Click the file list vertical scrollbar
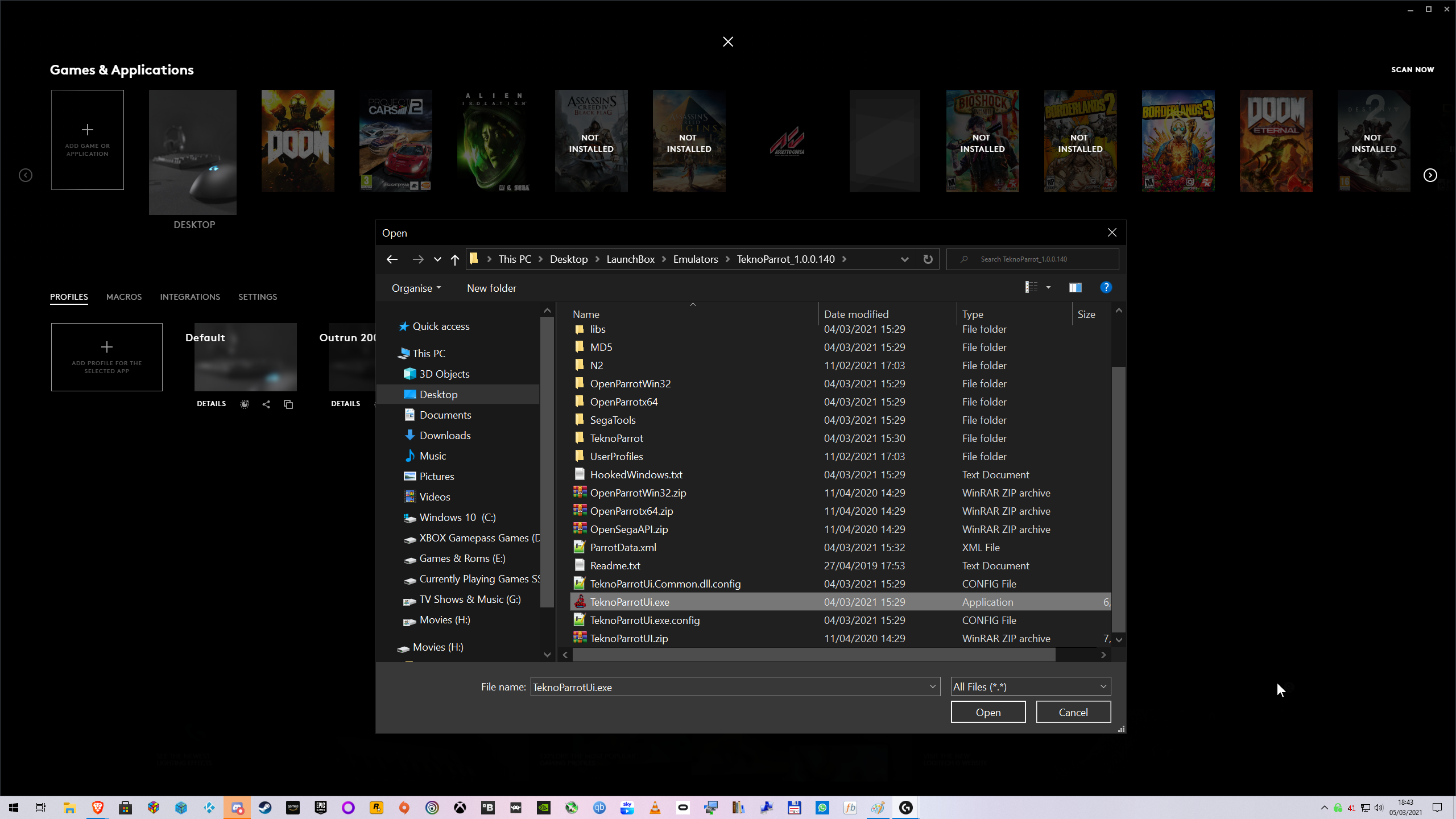Image resolution: width=1456 pixels, height=819 pixels. click(x=1119, y=499)
